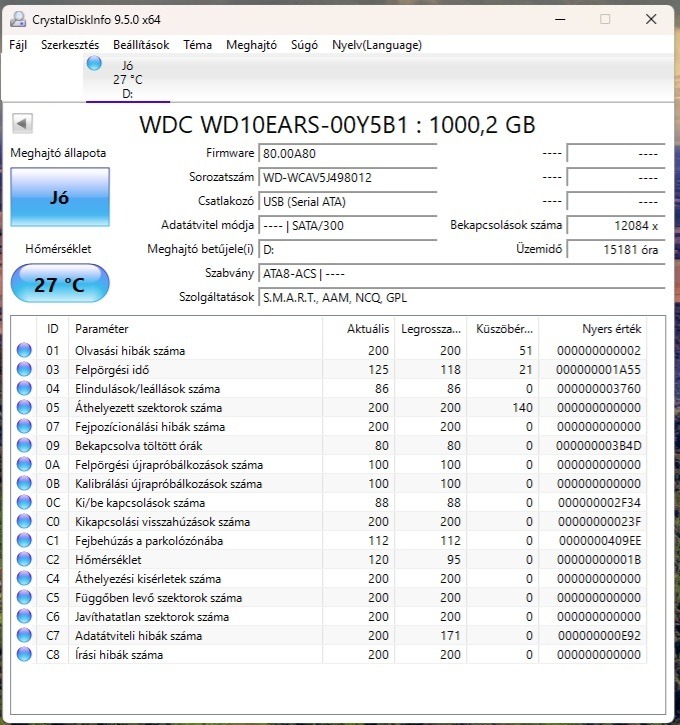Viewport: 680px width, 725px height.
Task: Click the Jó health status button
Action: tap(60, 197)
